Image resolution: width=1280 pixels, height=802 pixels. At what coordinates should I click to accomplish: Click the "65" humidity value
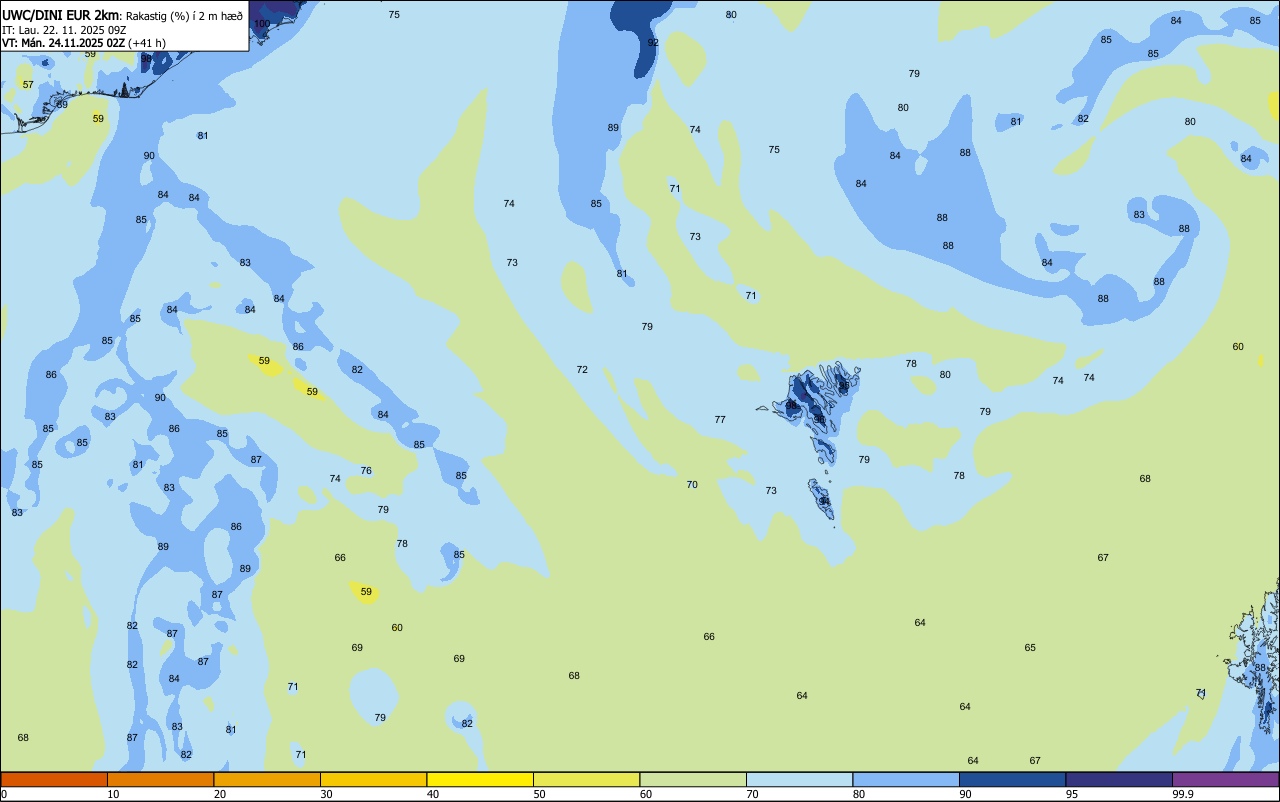tap(1030, 647)
